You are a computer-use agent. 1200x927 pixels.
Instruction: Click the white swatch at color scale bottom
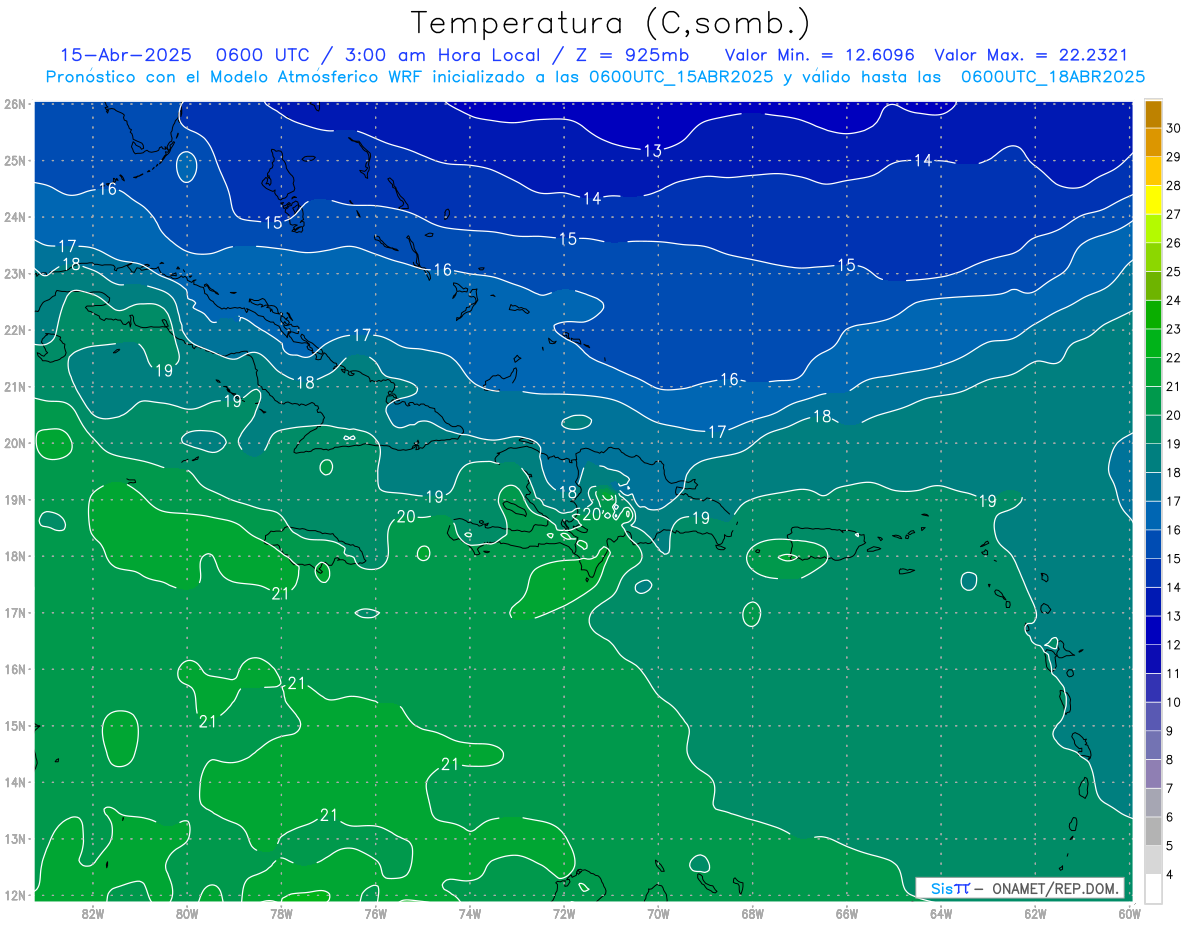click(x=1153, y=888)
